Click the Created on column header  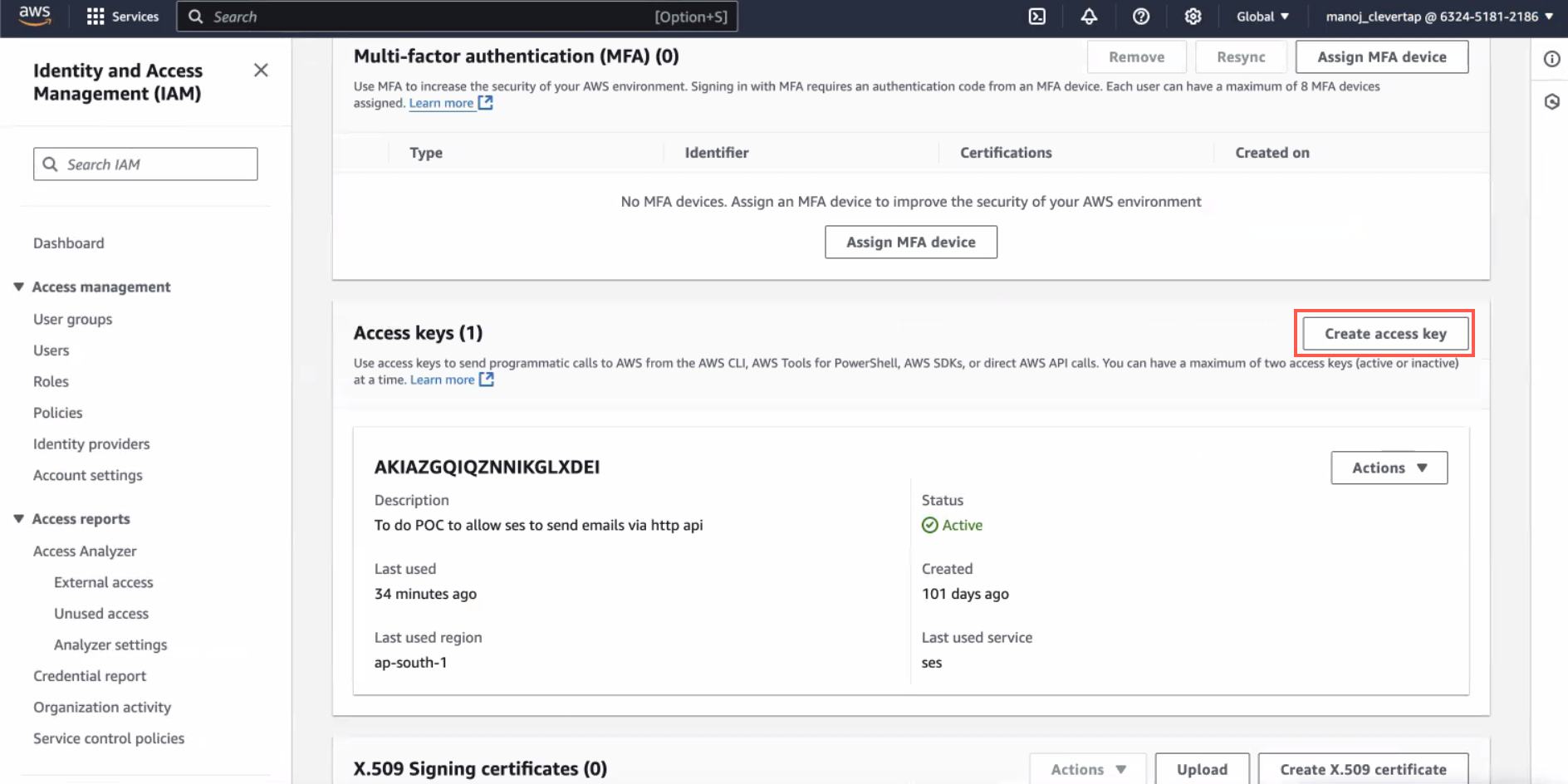tap(1272, 153)
